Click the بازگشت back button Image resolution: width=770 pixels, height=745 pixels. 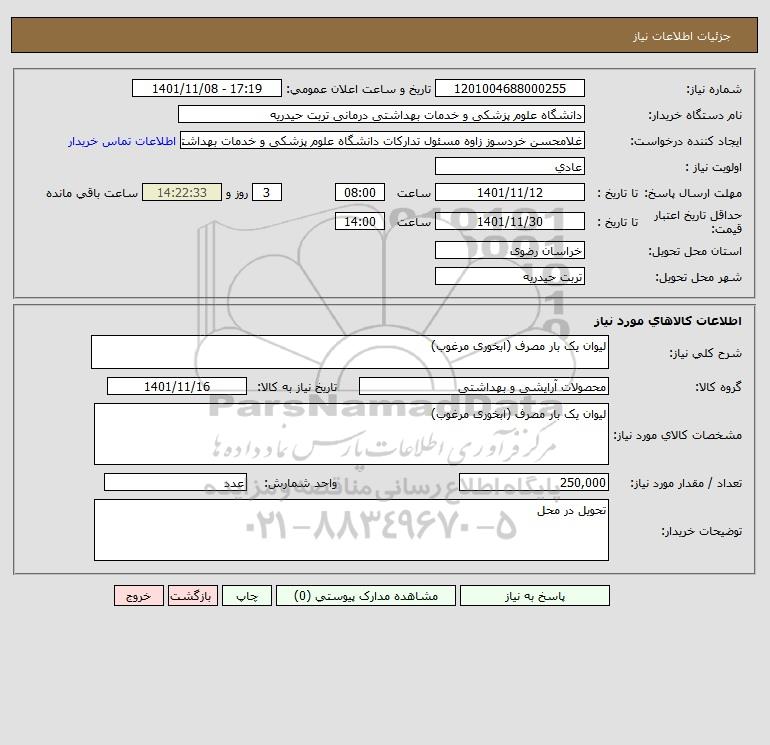click(192, 596)
